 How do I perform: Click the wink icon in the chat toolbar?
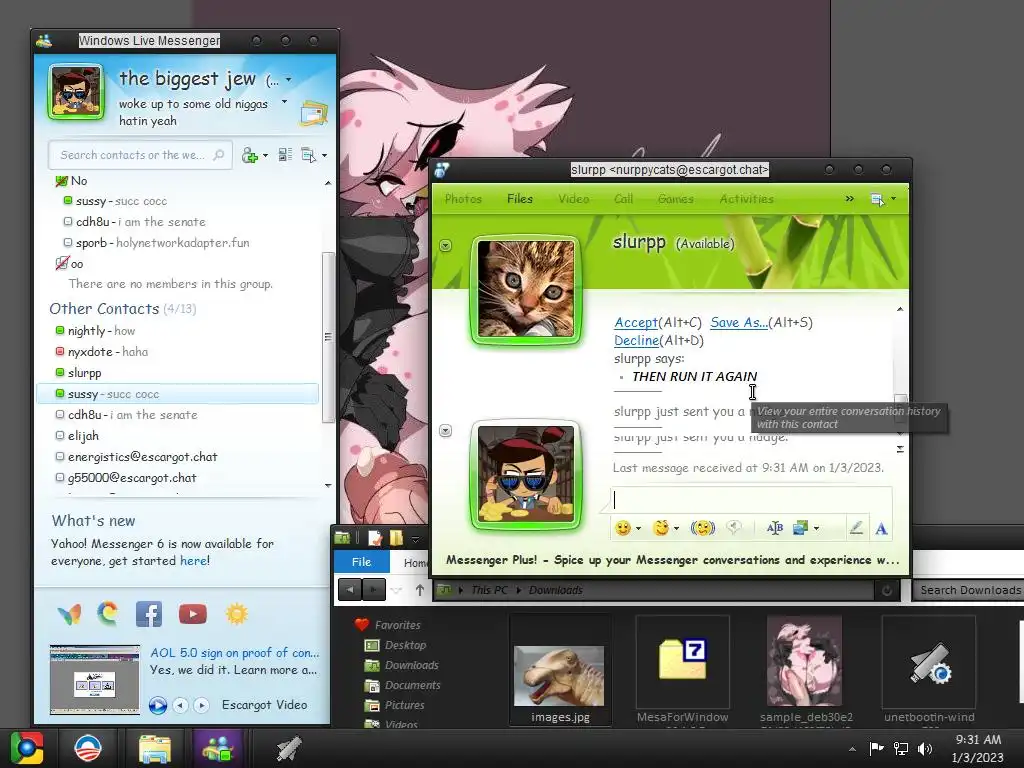[x=661, y=528]
